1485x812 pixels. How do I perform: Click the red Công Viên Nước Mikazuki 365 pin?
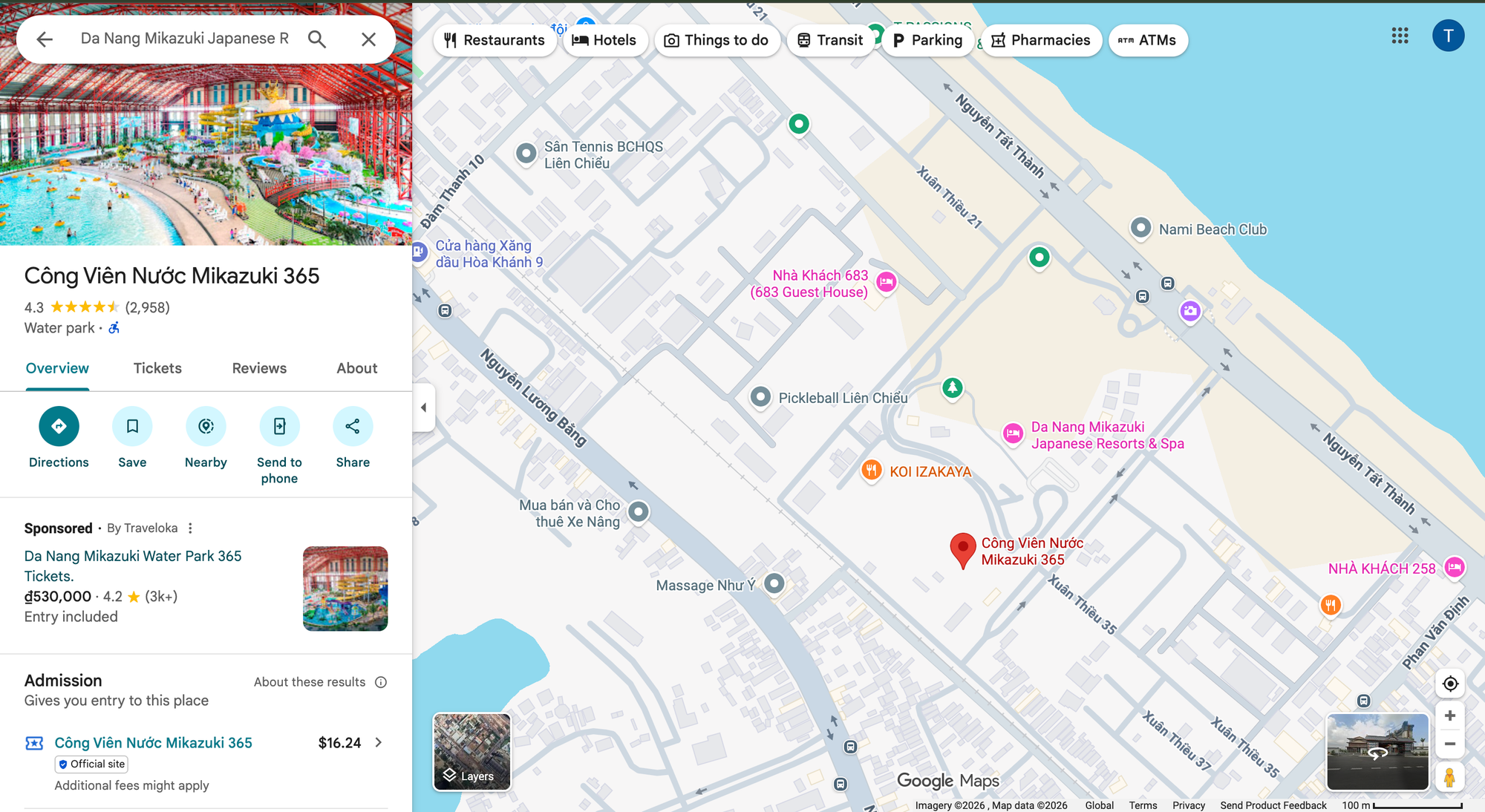point(963,551)
